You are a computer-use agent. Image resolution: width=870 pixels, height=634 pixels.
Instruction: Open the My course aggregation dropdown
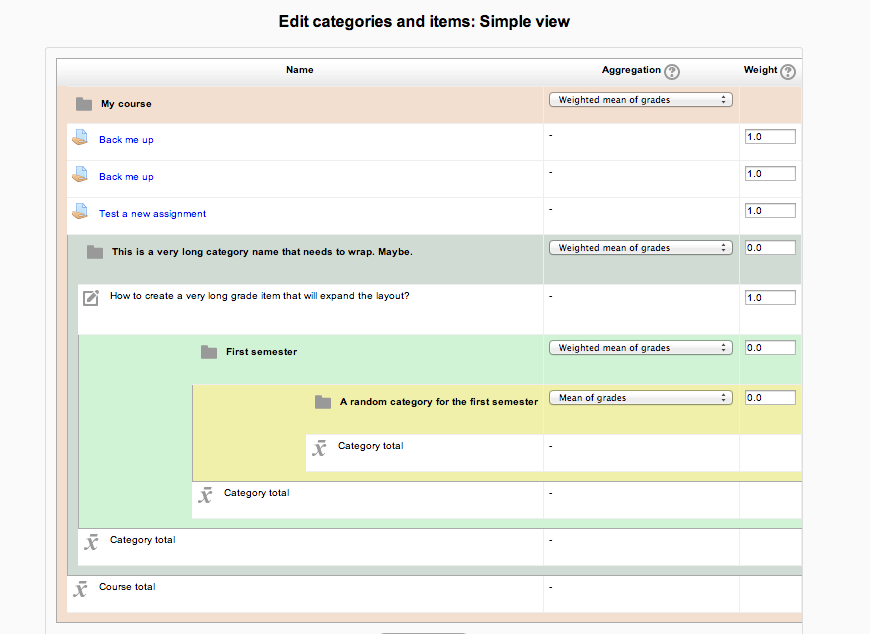point(641,100)
